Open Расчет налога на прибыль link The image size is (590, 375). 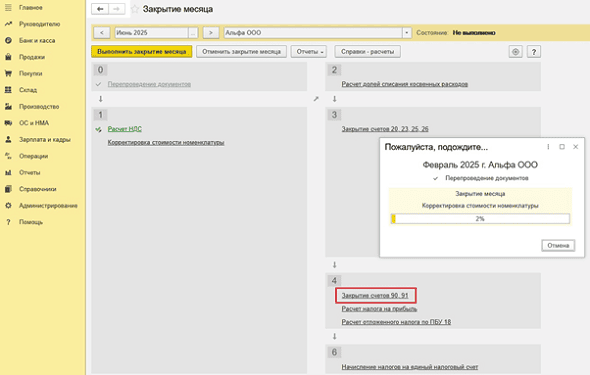tap(379, 309)
